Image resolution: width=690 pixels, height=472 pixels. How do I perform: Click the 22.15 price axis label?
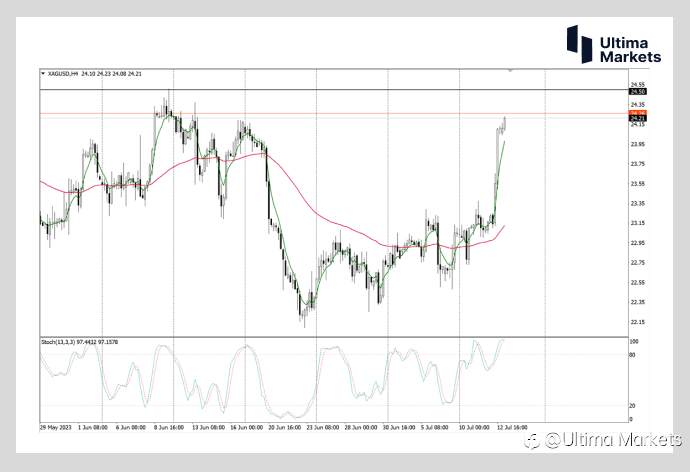click(638, 322)
